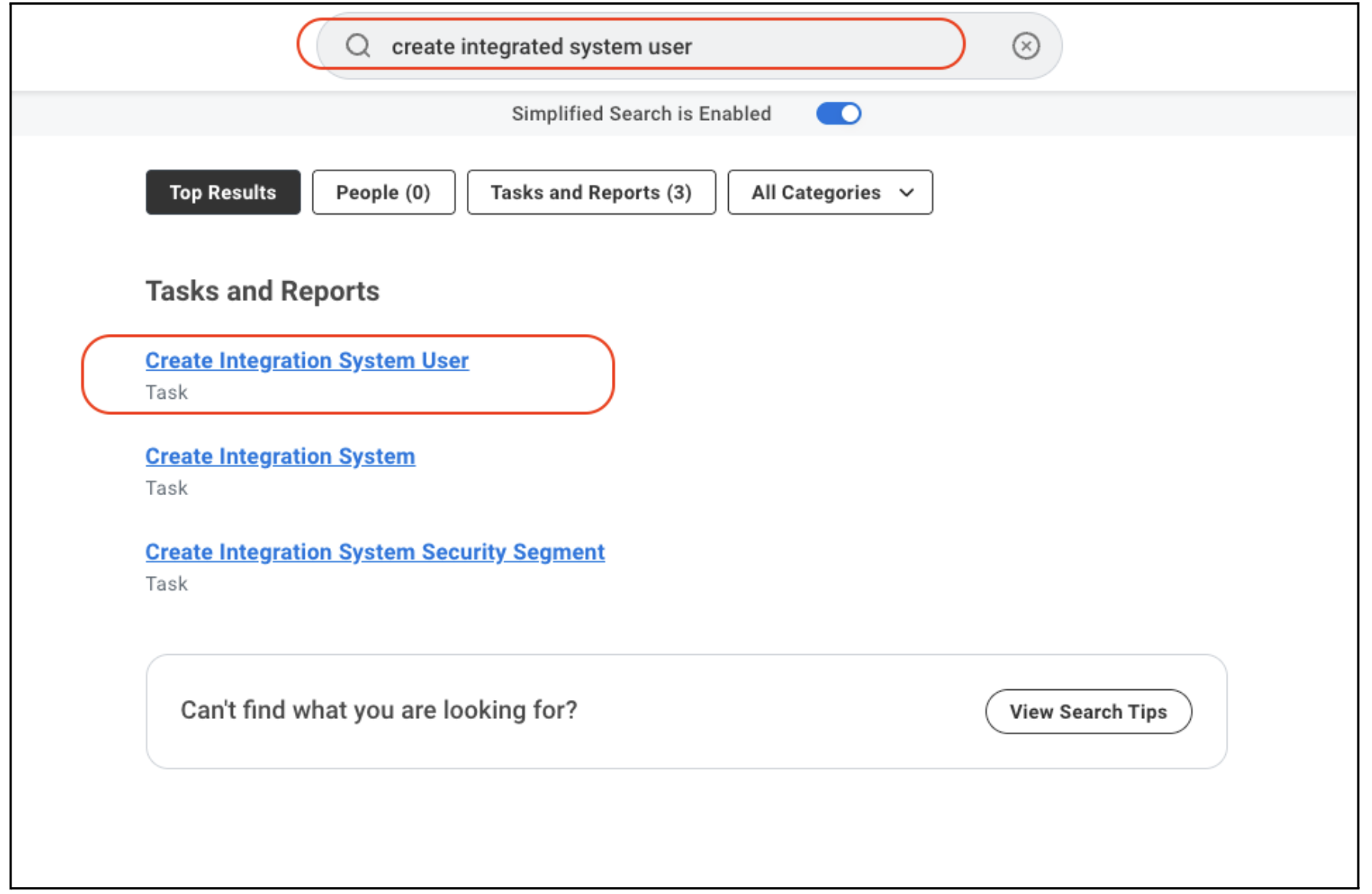Click the Simplified Search is Enabled label
The image size is (1372, 894).
coord(642,114)
